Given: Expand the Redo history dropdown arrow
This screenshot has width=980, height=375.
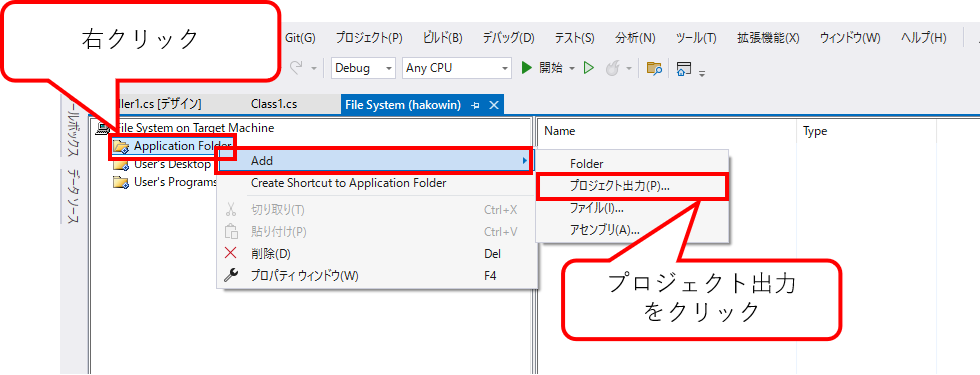Looking at the screenshot, I should (x=314, y=69).
